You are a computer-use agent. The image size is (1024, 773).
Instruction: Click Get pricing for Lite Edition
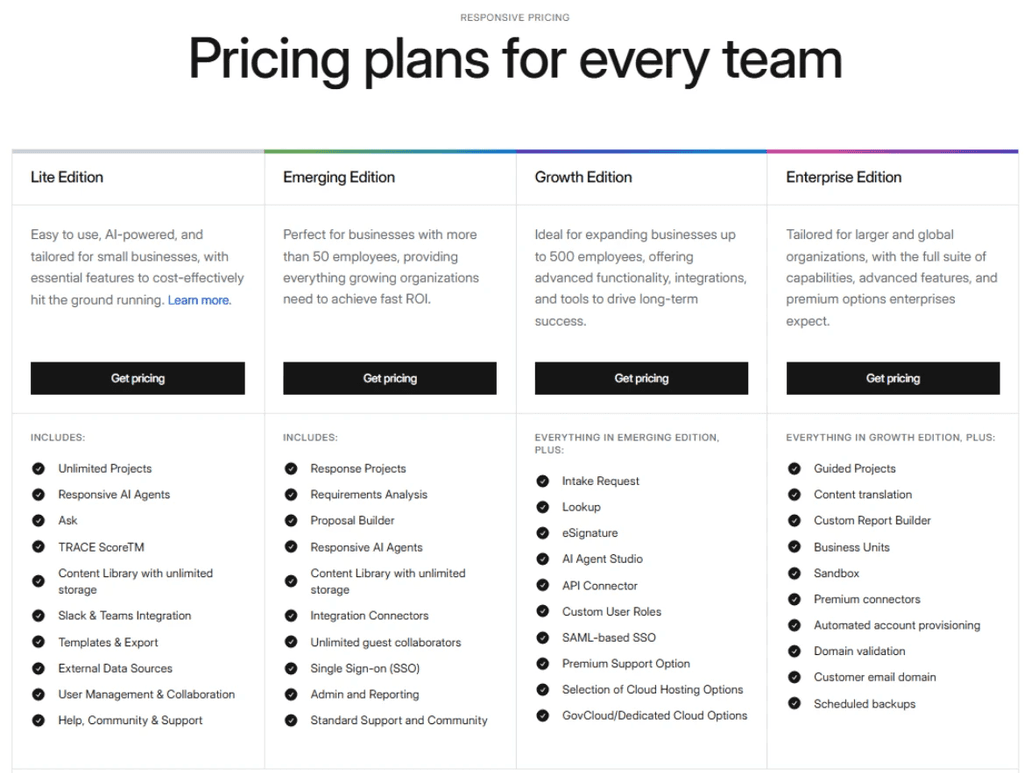[x=137, y=378]
